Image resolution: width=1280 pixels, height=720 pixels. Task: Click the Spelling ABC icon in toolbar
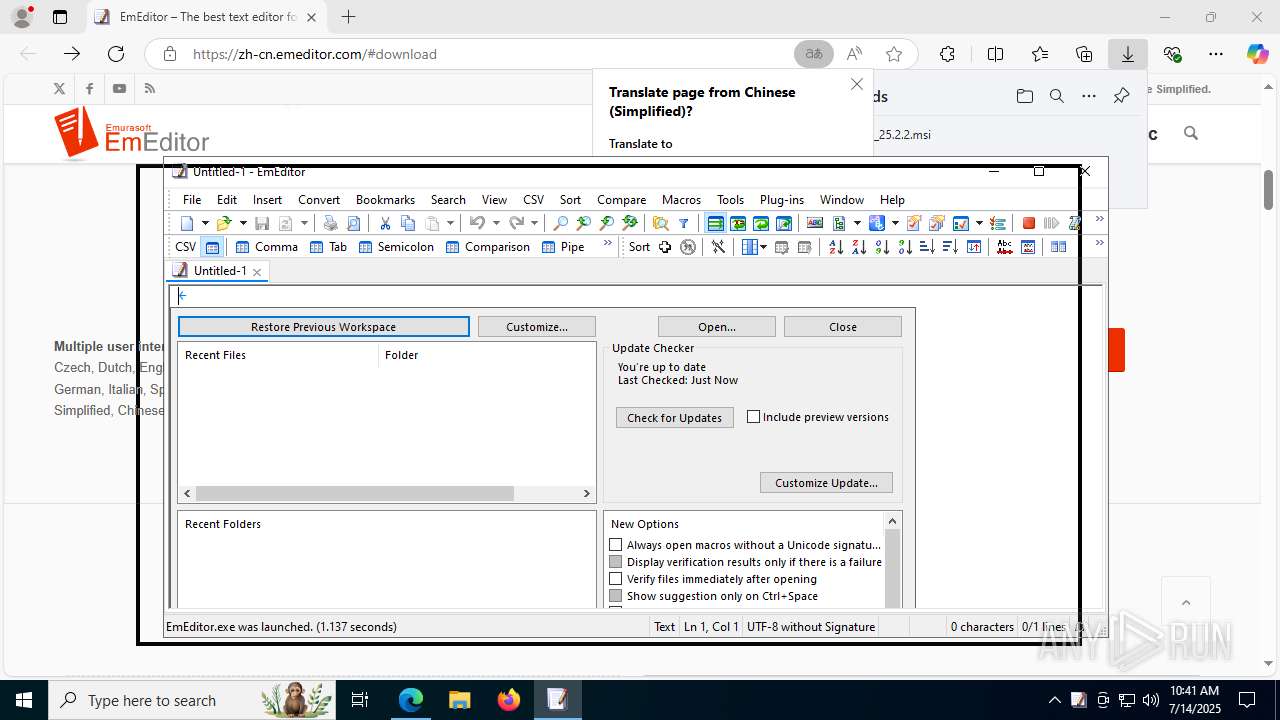815,223
